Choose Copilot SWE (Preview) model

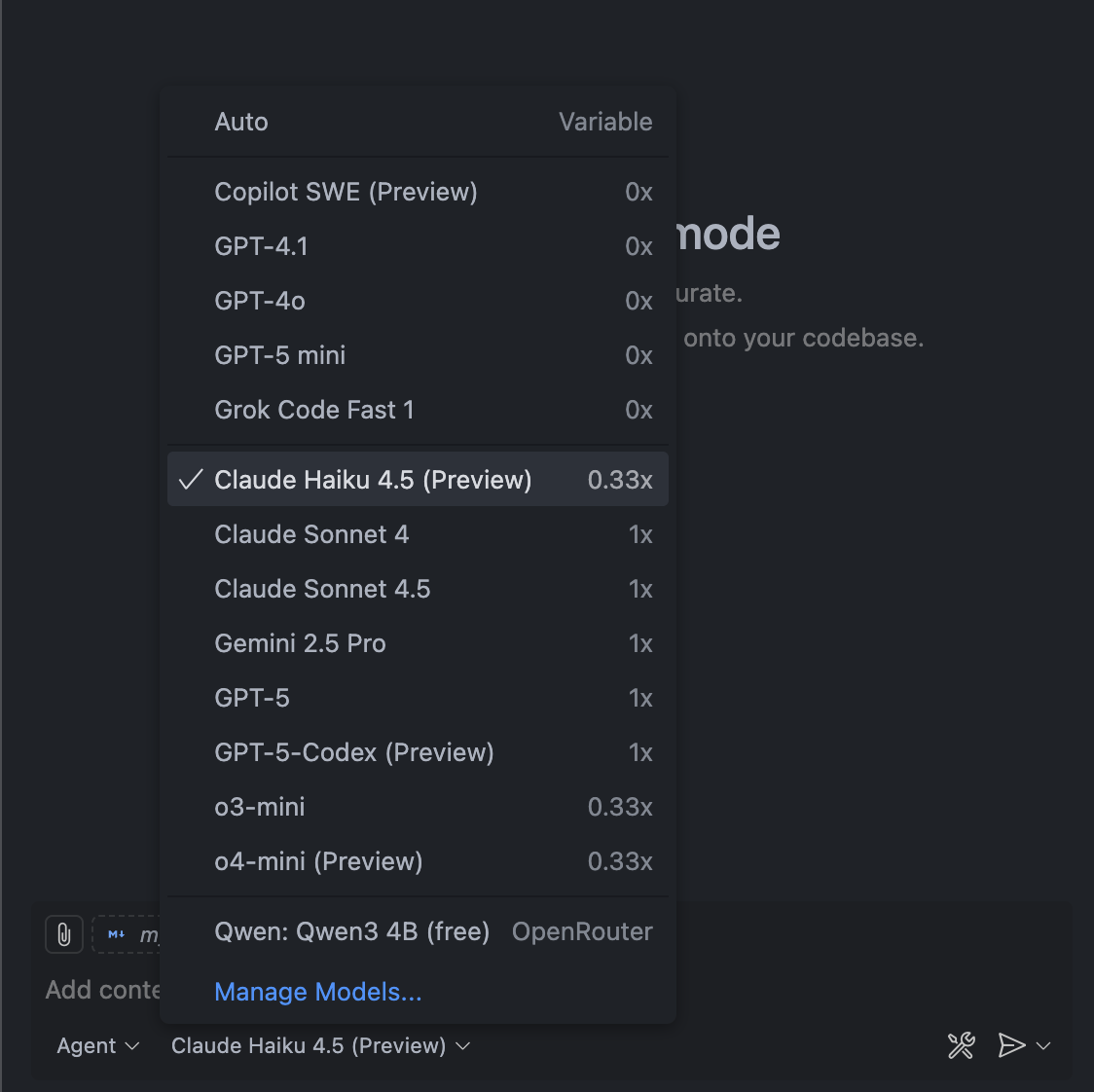[x=418, y=192]
